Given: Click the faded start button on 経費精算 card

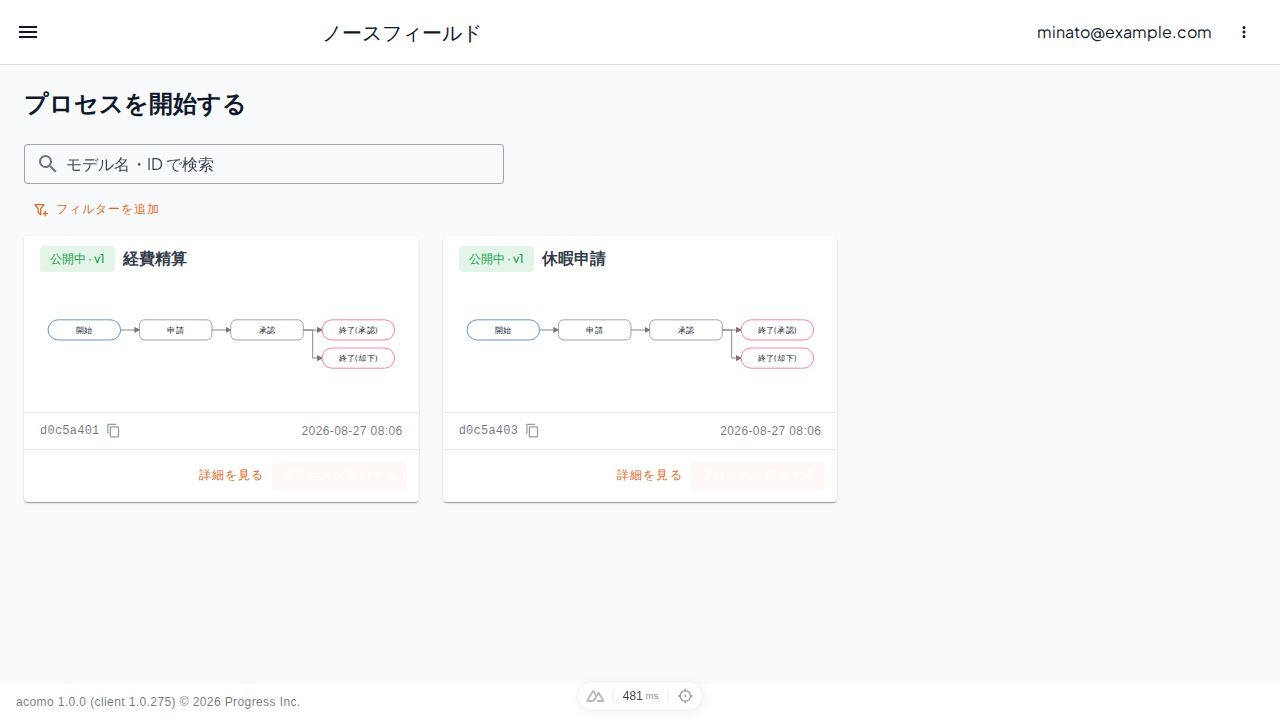Looking at the screenshot, I should click(339, 476).
